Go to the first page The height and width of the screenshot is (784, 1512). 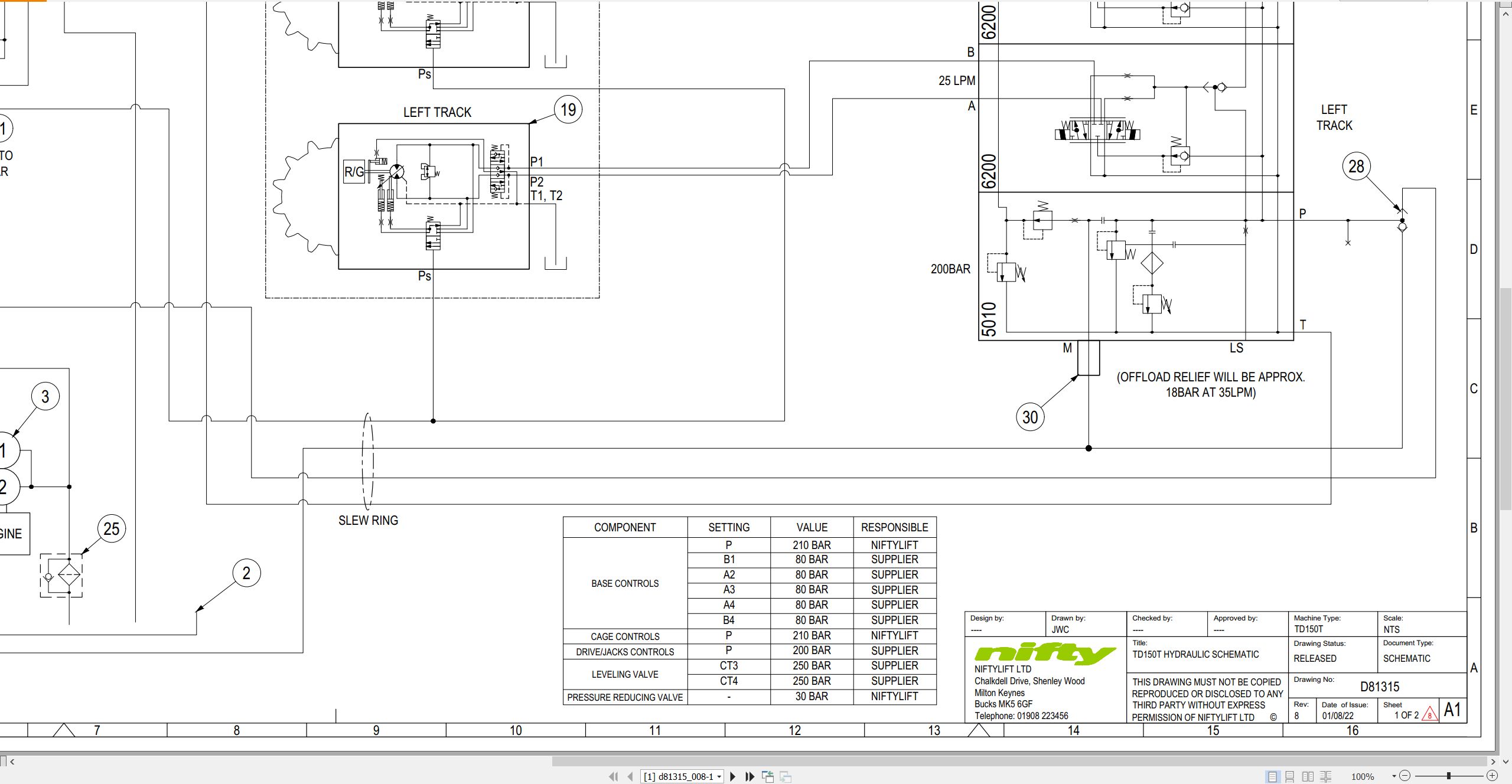click(613, 776)
